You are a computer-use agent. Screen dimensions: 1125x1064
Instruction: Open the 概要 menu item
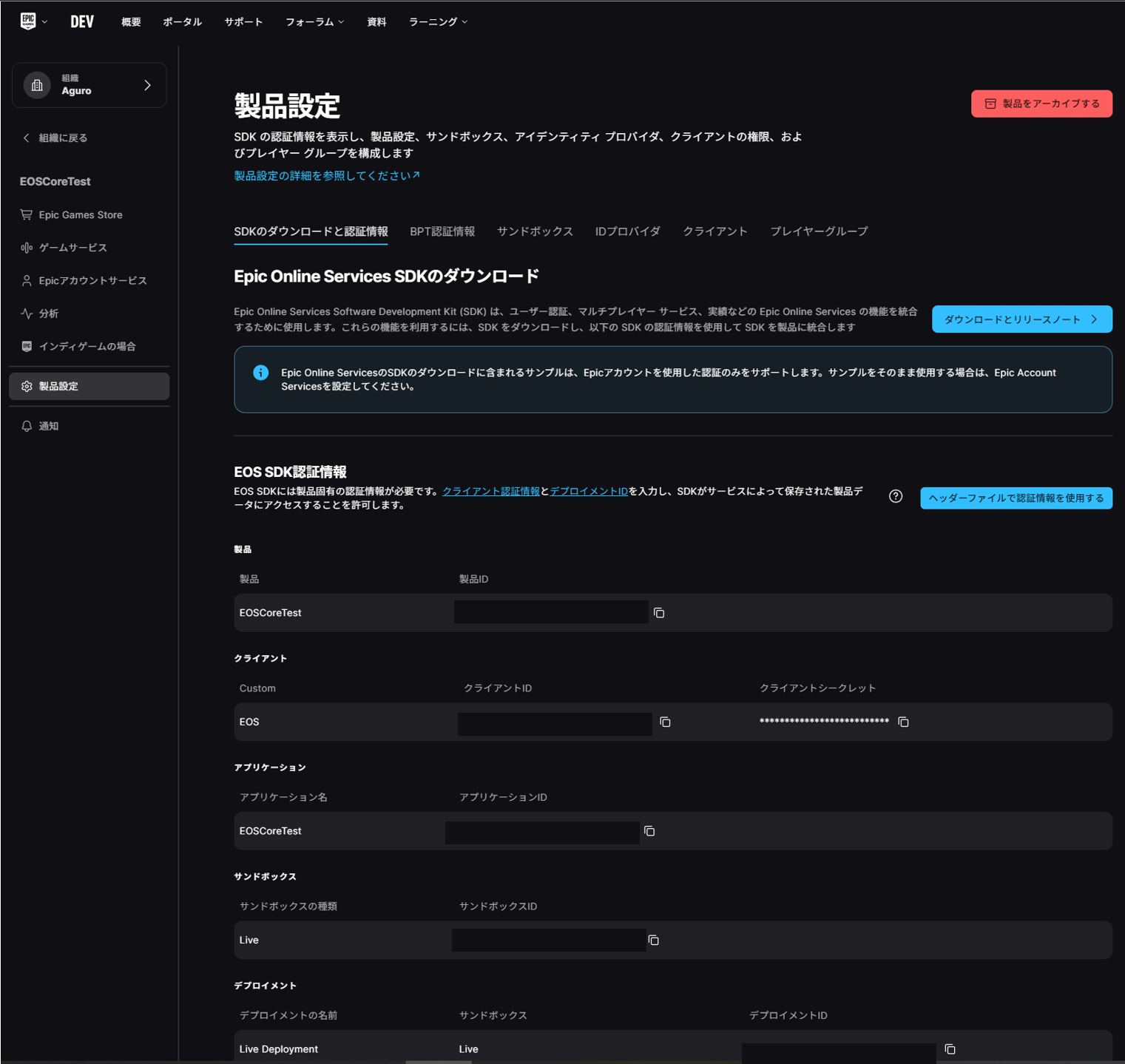[131, 22]
